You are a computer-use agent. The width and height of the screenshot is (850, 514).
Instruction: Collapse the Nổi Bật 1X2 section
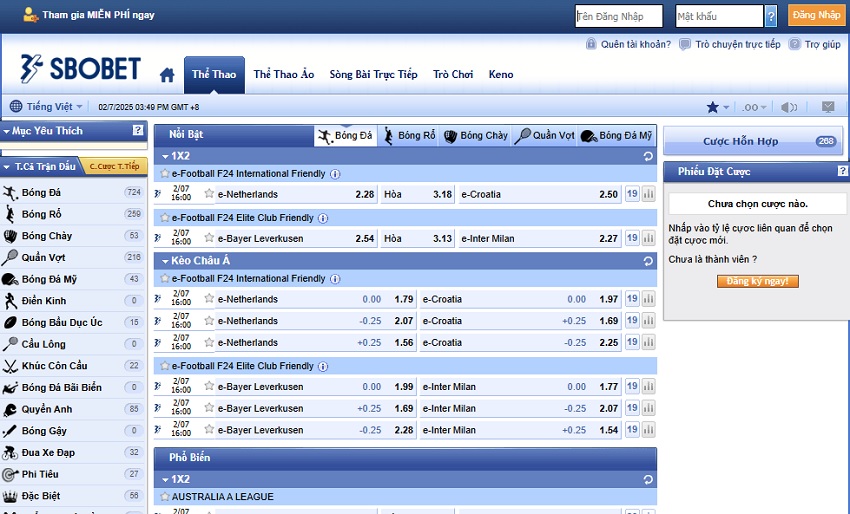pyautogui.click(x=165, y=157)
